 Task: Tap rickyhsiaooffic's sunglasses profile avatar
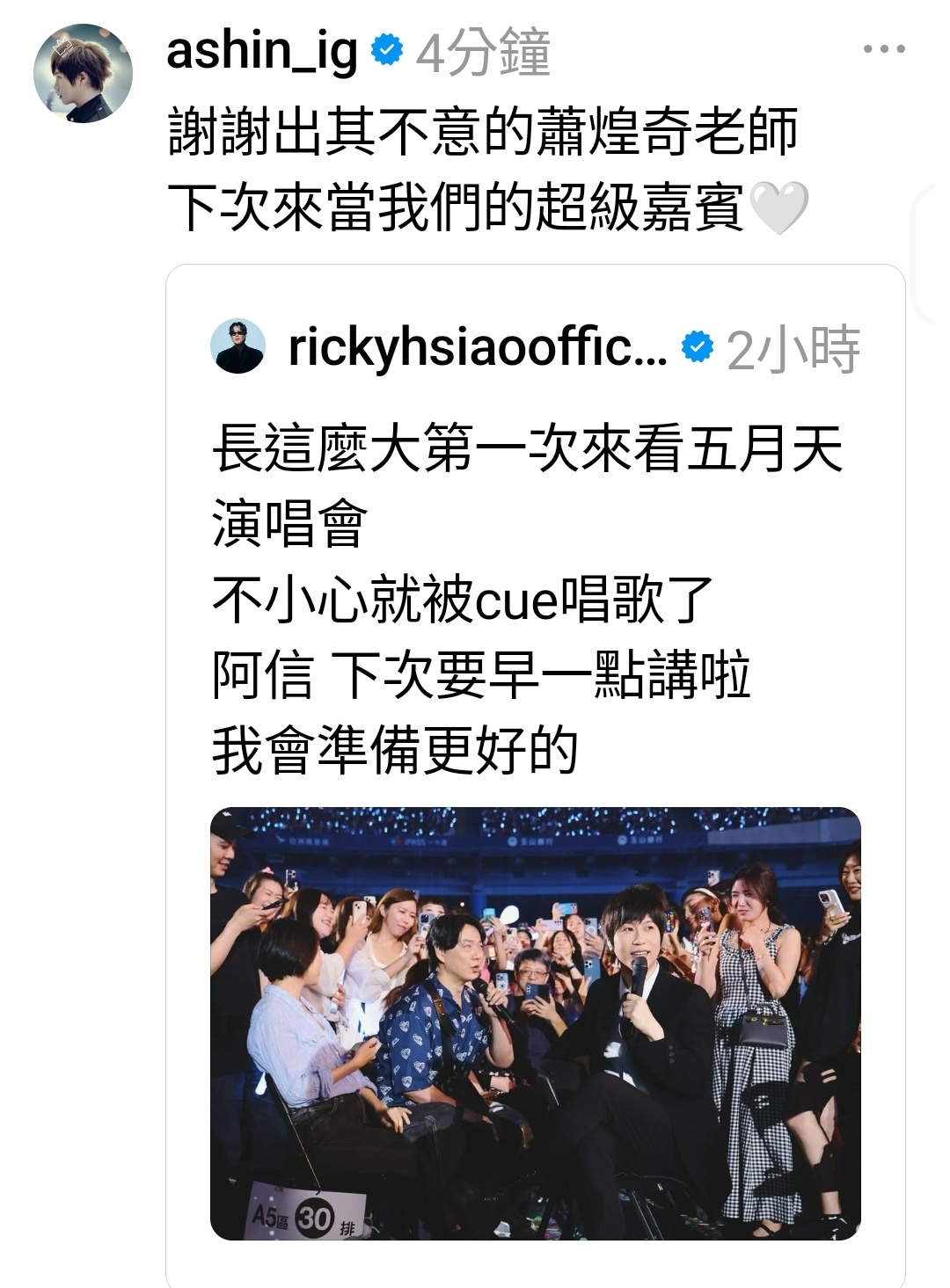[237, 346]
